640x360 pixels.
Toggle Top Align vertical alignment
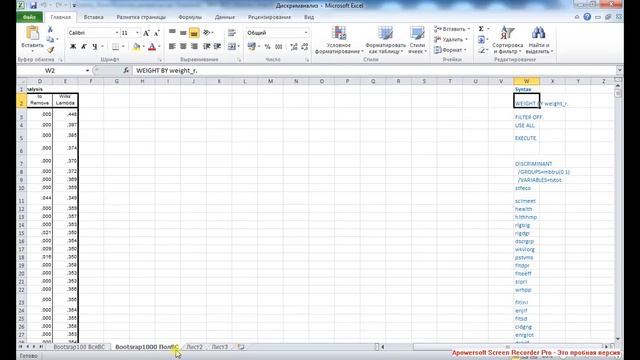[172, 33]
